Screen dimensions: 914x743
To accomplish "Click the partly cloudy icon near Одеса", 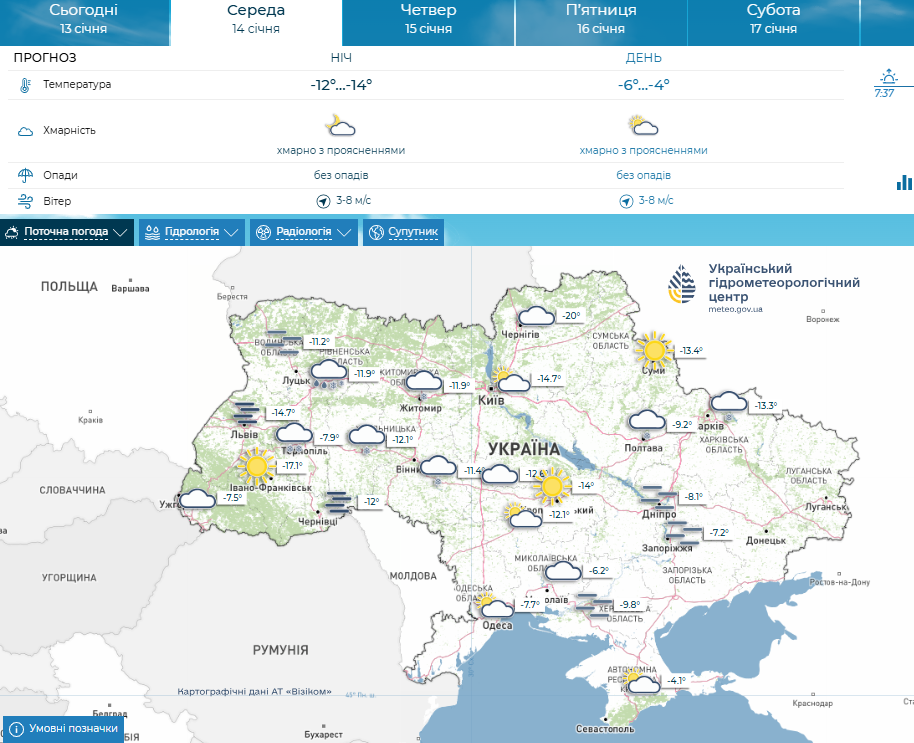I will coord(492,605).
